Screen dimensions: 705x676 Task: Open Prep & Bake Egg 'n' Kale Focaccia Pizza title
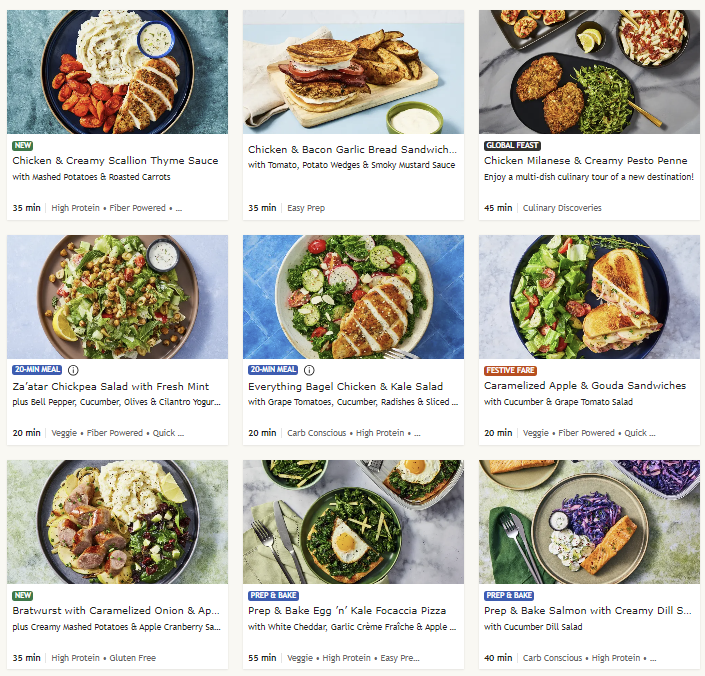(347, 610)
